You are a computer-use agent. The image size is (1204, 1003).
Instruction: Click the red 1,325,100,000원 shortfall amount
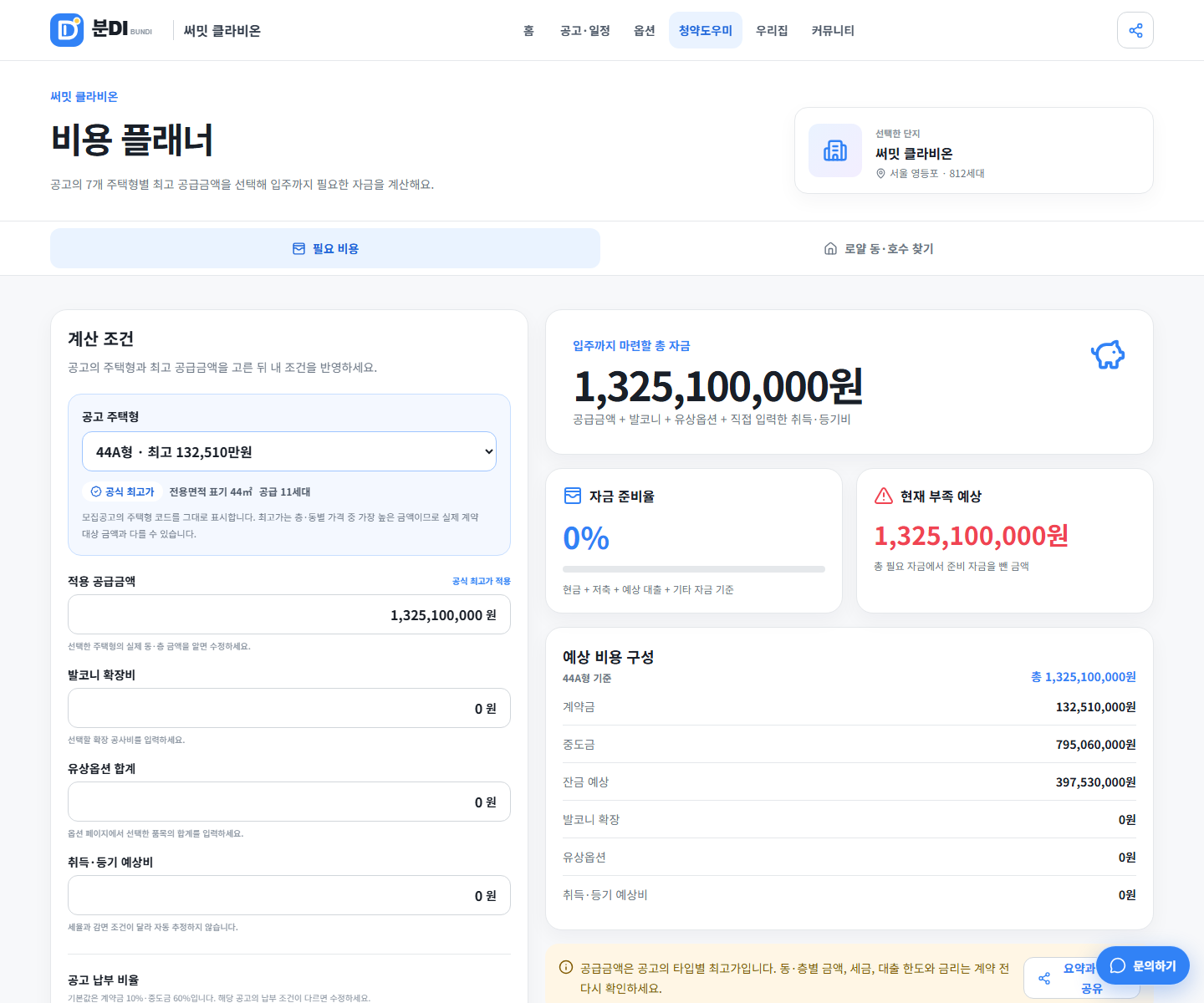click(972, 536)
